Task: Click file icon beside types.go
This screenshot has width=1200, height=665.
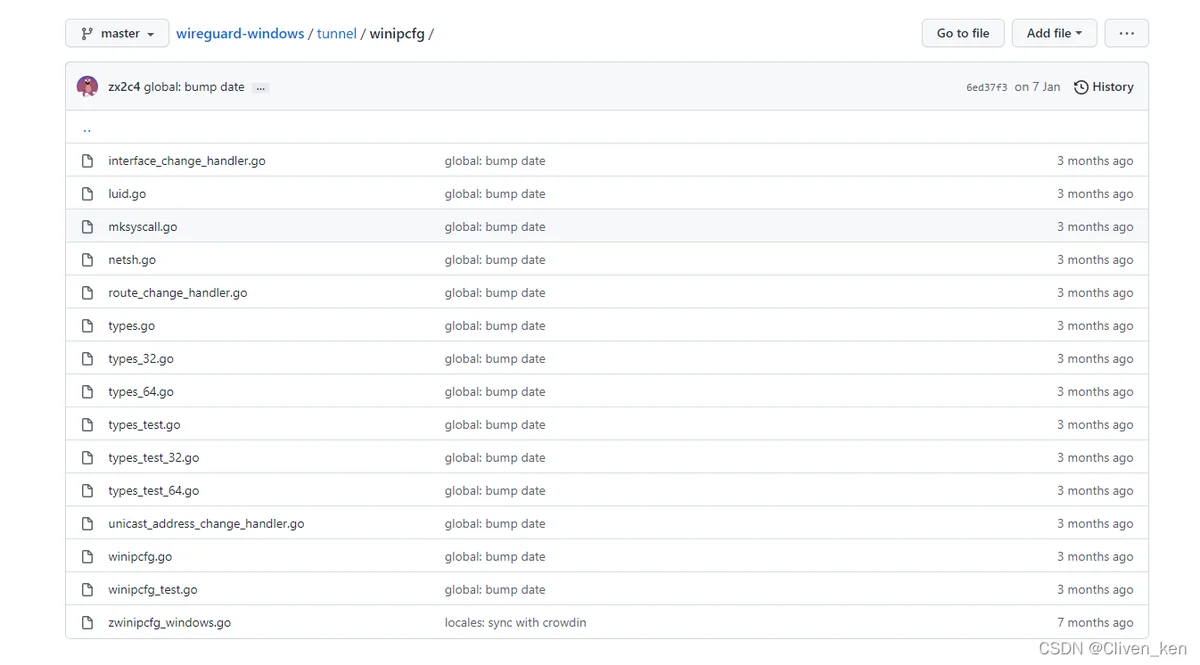Action: coord(88,326)
